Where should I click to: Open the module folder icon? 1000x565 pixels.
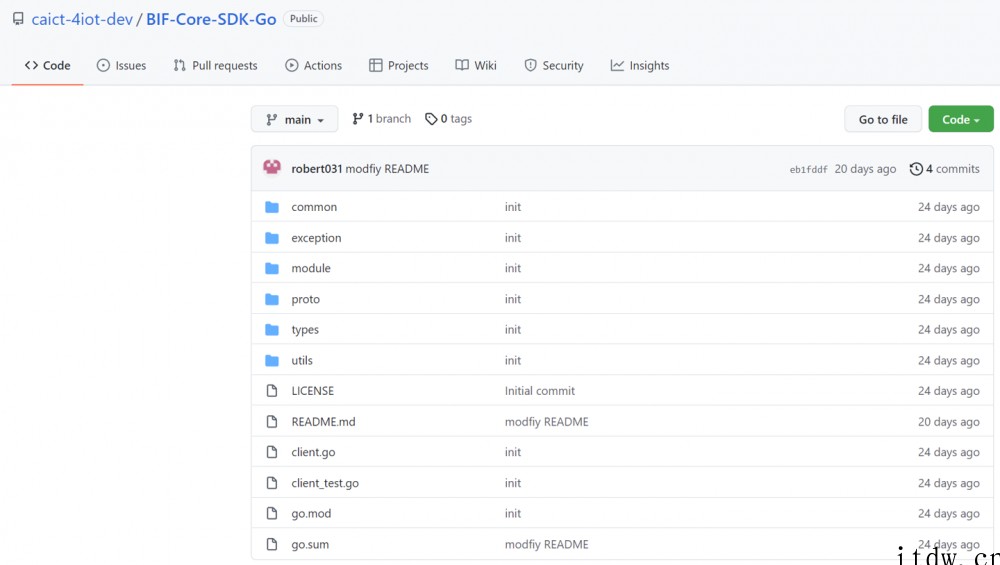[272, 268]
